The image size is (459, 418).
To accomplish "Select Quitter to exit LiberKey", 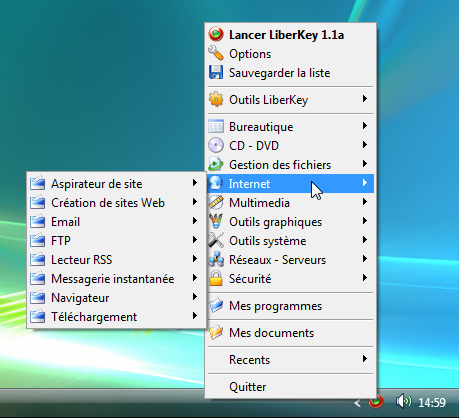I will point(248,387).
